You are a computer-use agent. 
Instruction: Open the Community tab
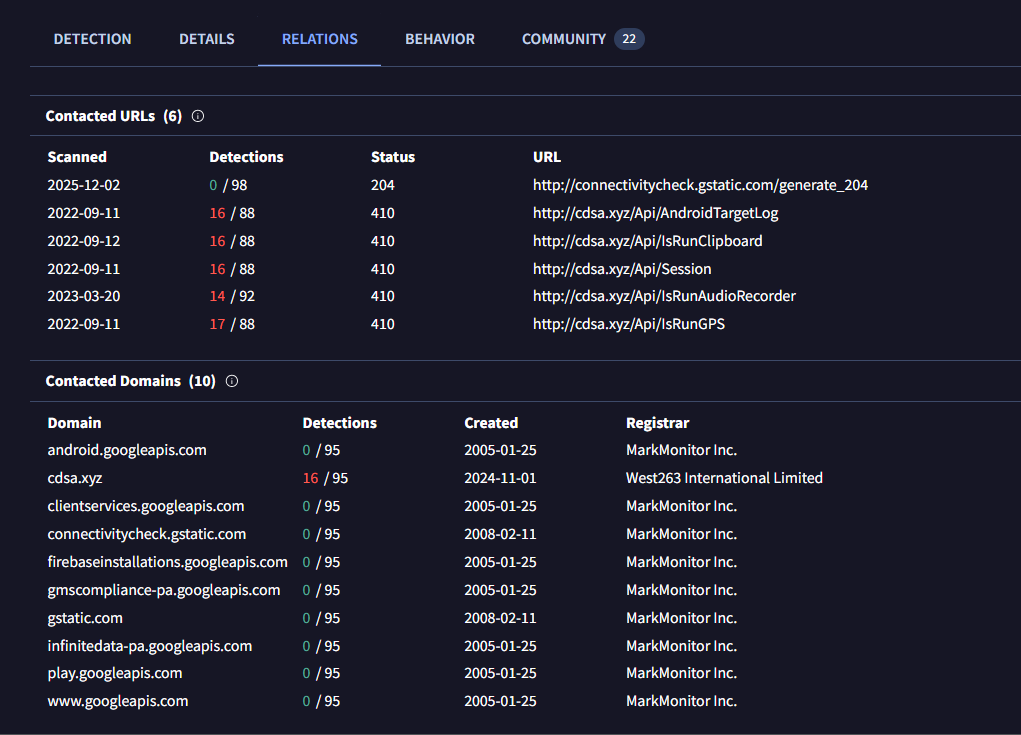pos(564,39)
